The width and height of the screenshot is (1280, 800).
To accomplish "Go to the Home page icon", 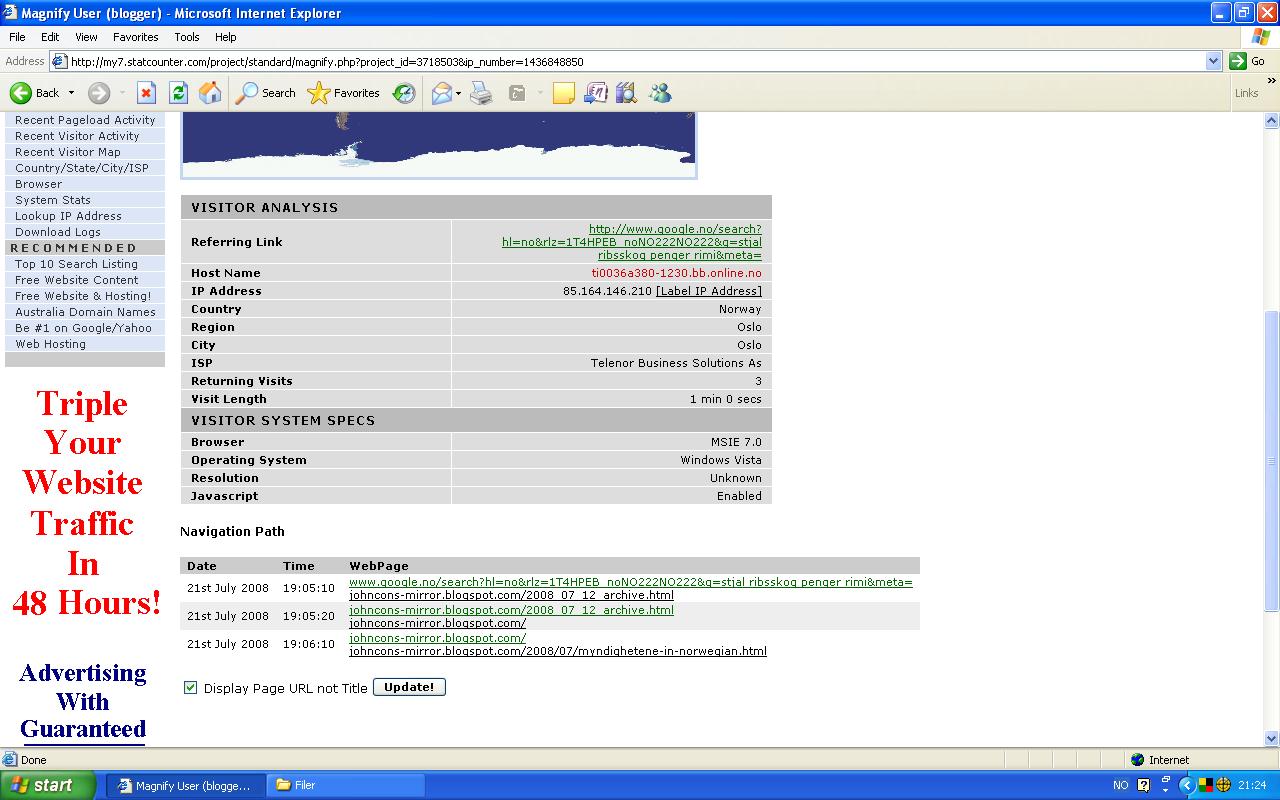I will click(210, 93).
